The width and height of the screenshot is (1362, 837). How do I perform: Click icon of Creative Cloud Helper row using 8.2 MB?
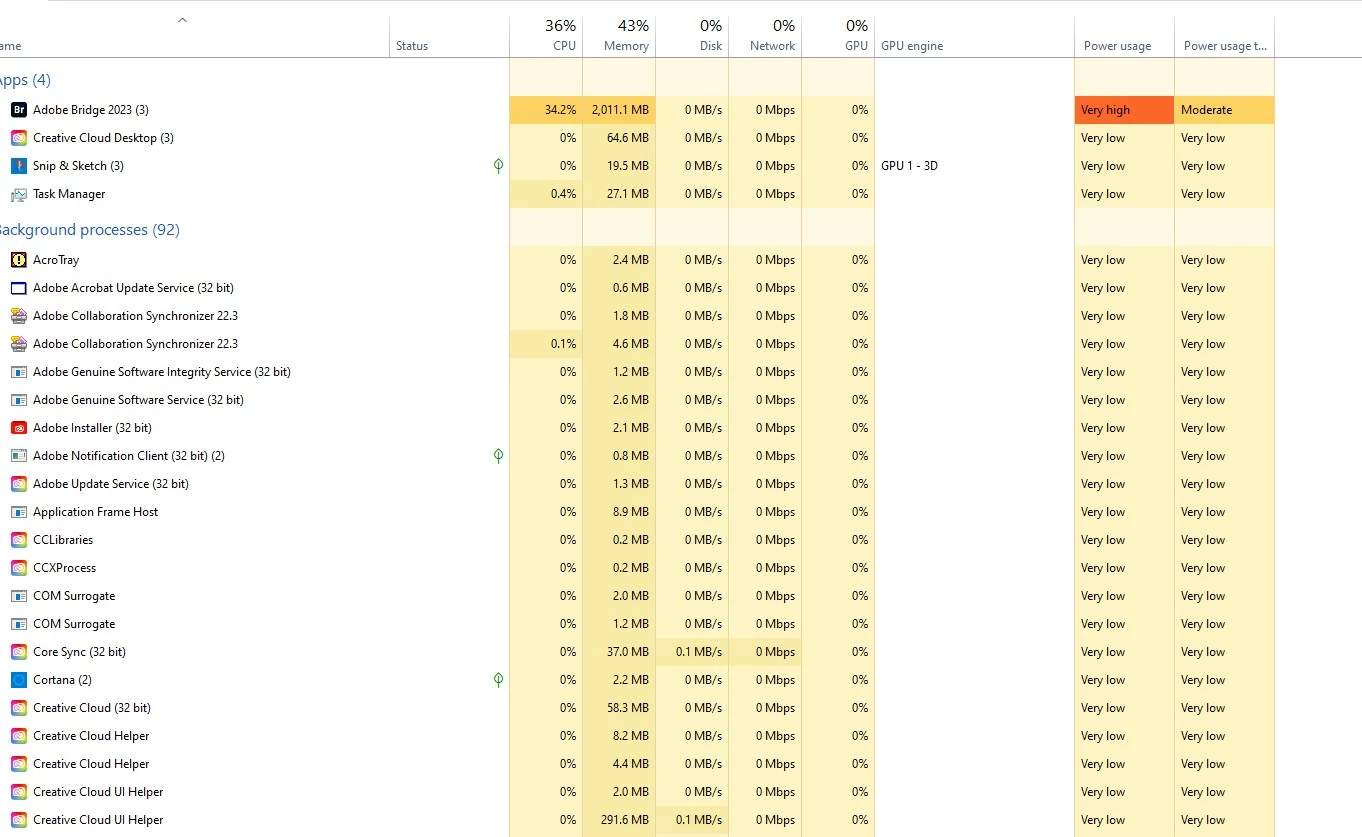pos(18,736)
